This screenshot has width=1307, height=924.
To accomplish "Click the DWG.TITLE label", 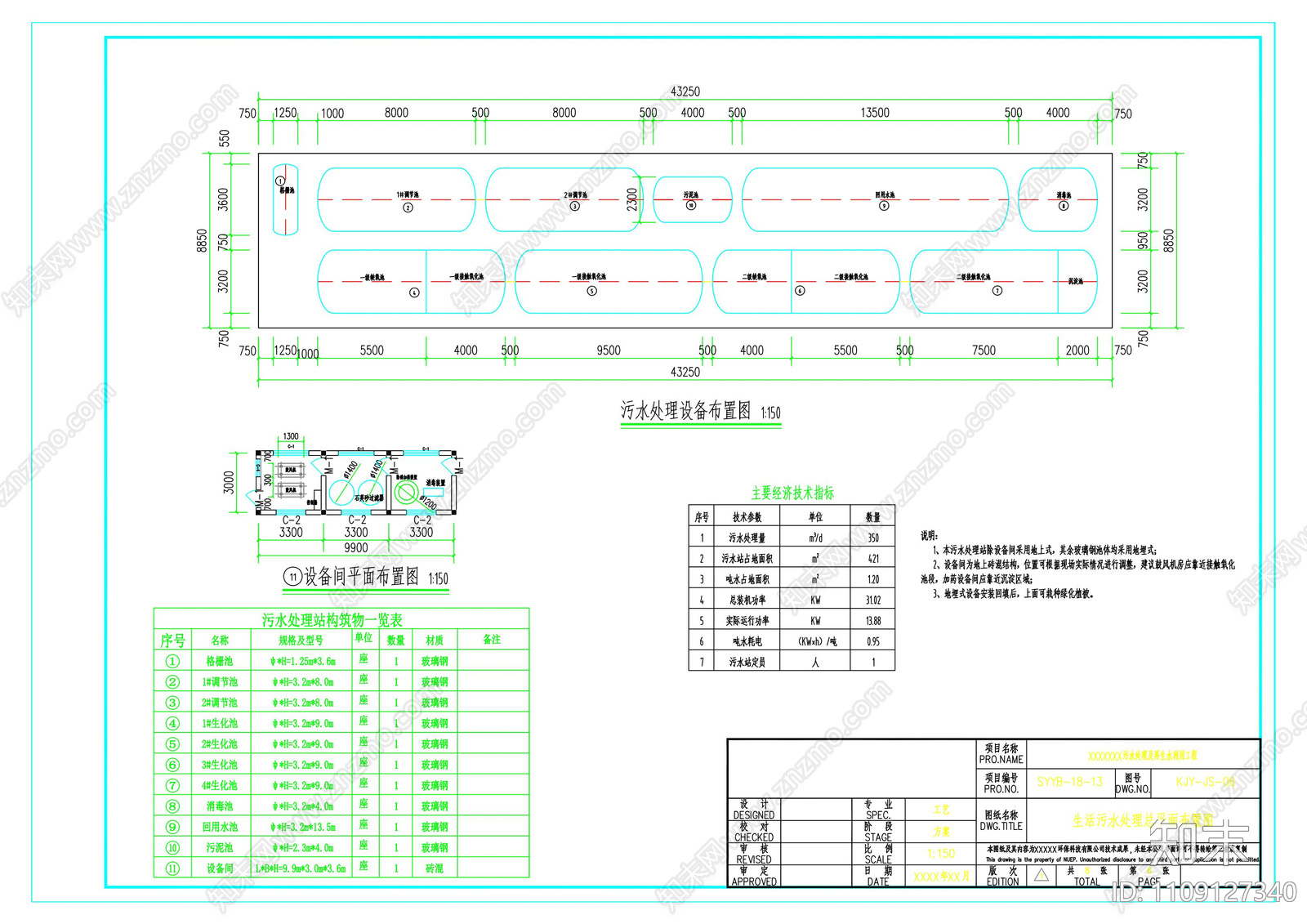I will pyautogui.click(x=1001, y=827).
